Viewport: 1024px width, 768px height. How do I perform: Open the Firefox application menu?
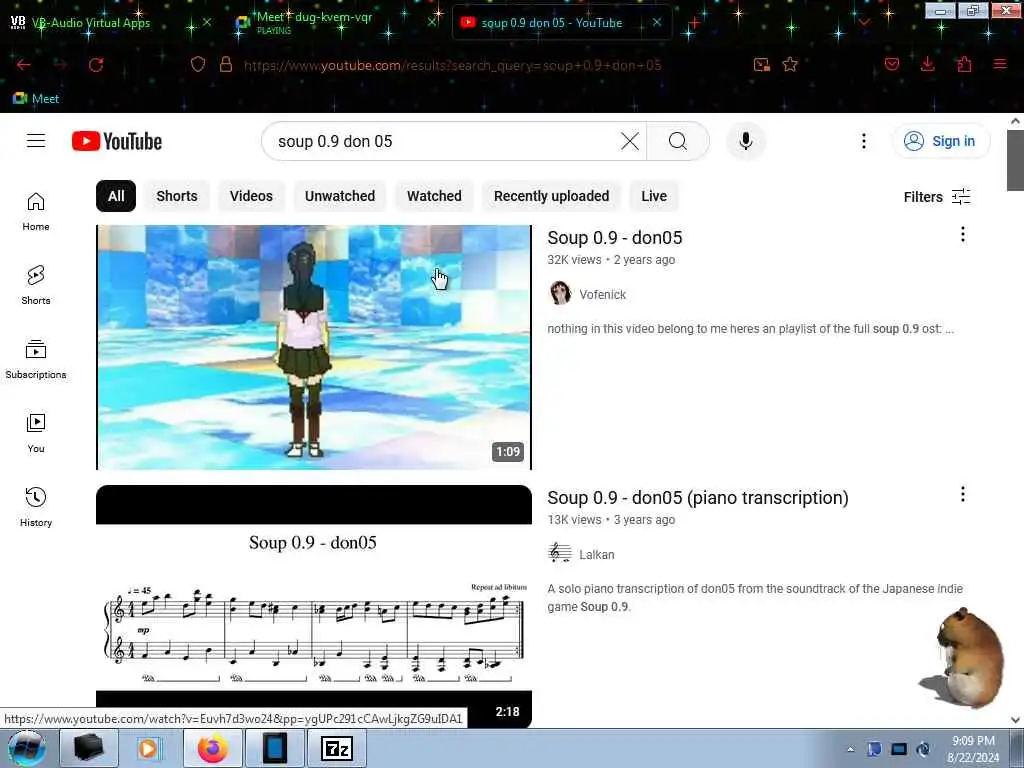click(x=1000, y=64)
